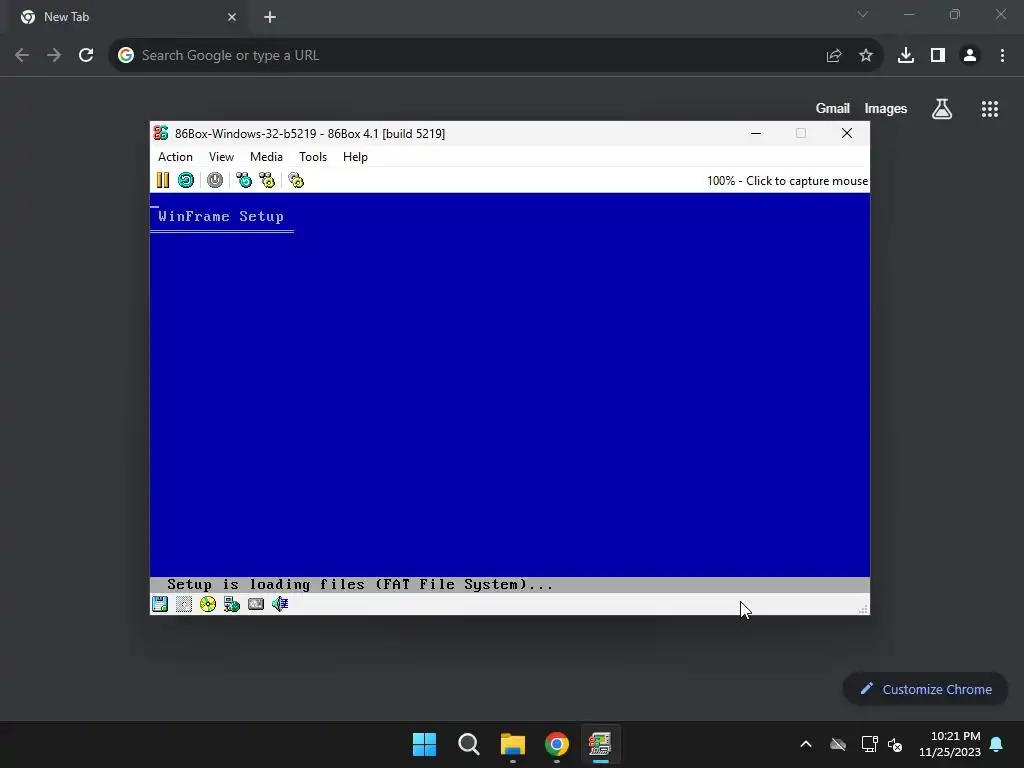The width and height of the screenshot is (1024, 768).
Task: Click the network display tray icon
Action: [869, 744]
